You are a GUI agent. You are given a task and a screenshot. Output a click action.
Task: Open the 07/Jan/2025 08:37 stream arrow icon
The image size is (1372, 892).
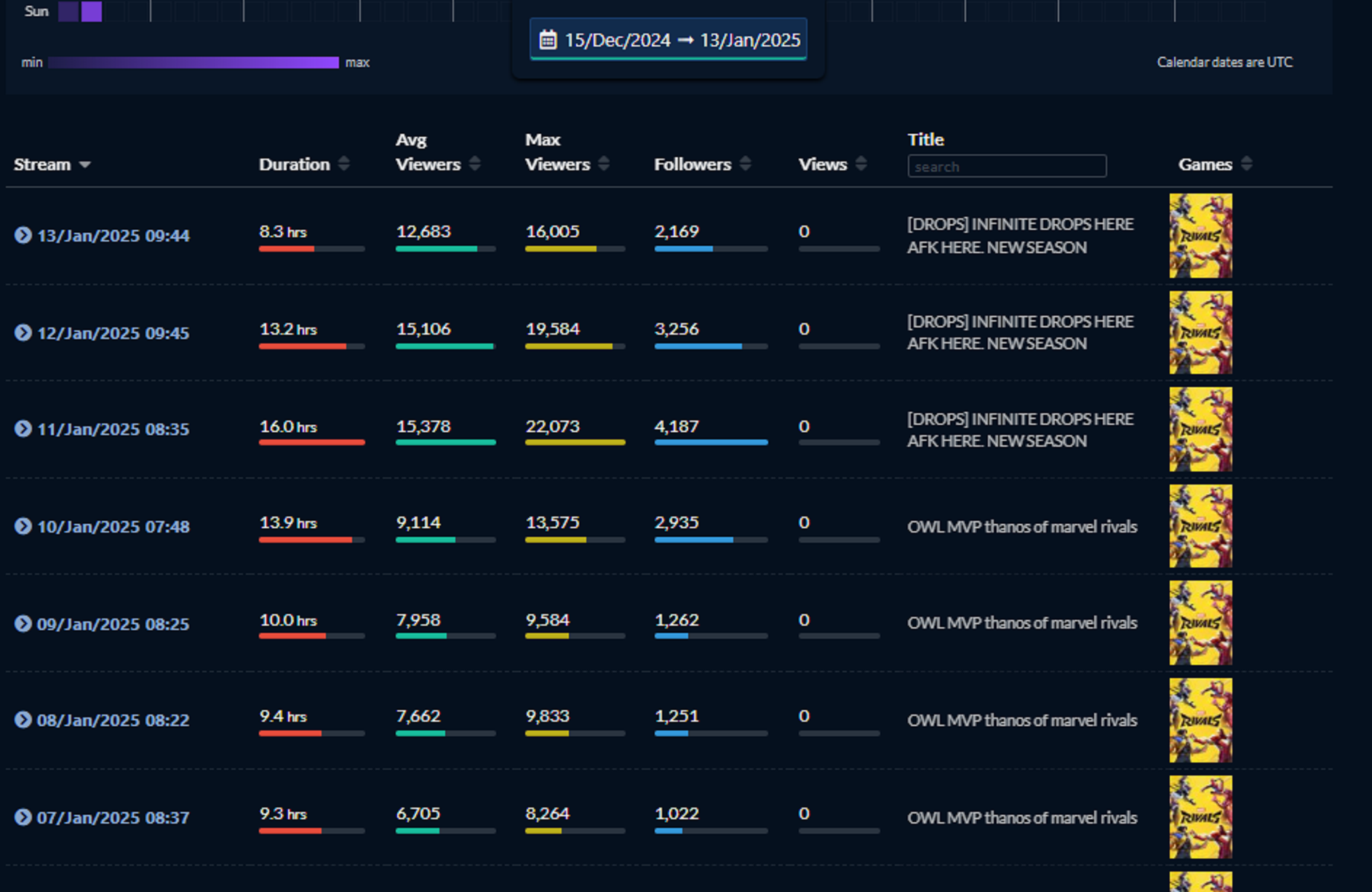click(x=23, y=817)
